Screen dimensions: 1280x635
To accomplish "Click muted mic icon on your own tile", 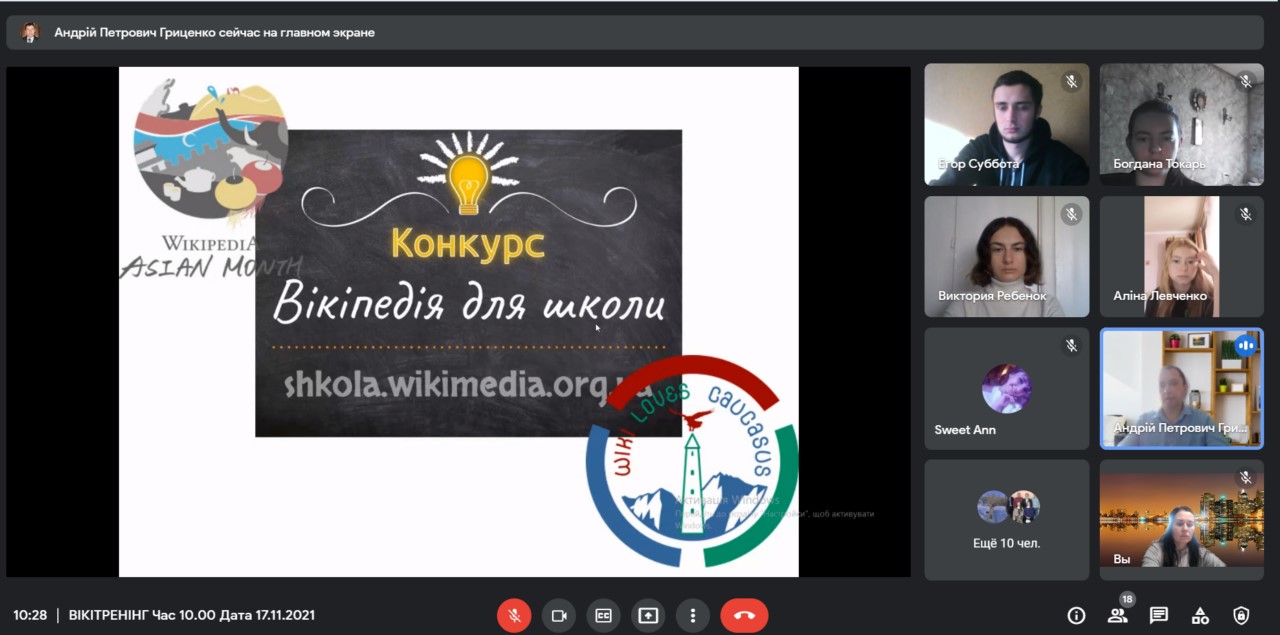I will (x=1246, y=478).
